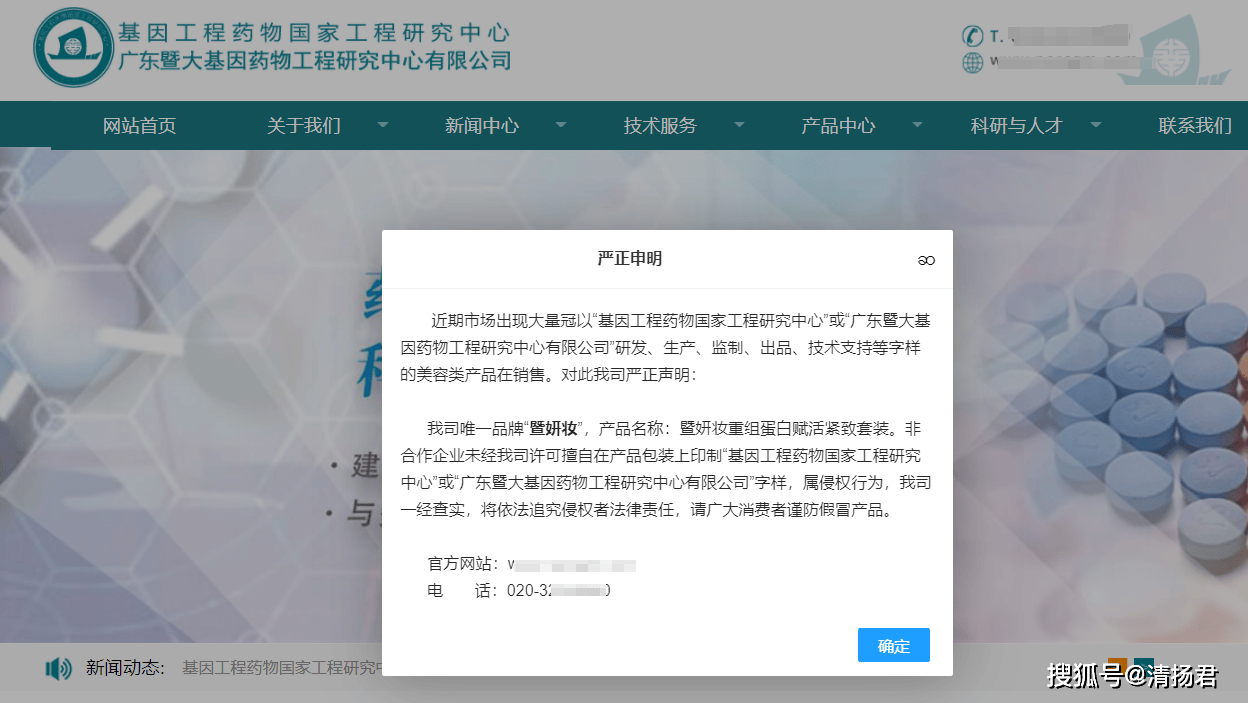Expand the dropdown arrow next to 关于我们
1248x703 pixels.
382,125
